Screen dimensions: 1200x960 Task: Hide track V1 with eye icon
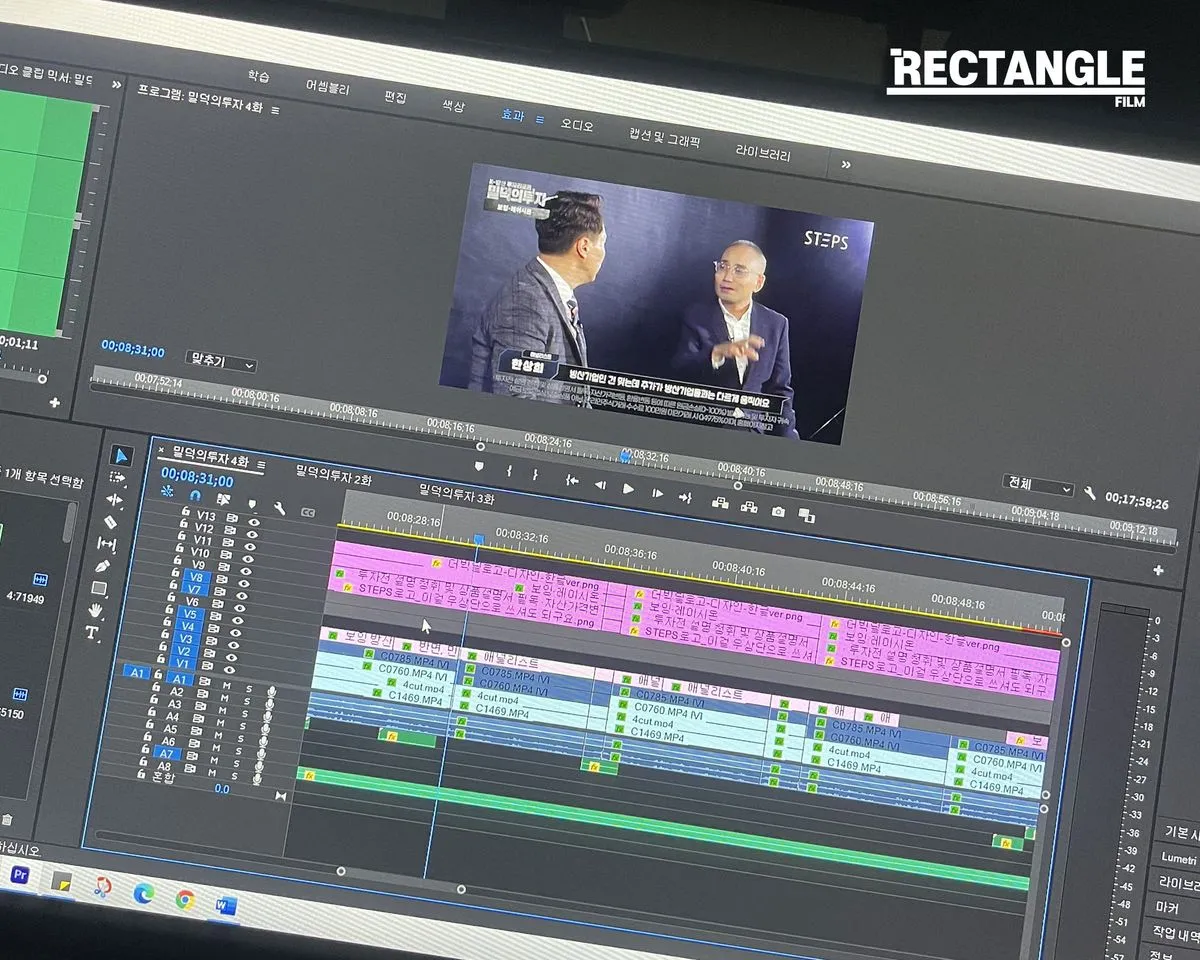click(x=230, y=669)
